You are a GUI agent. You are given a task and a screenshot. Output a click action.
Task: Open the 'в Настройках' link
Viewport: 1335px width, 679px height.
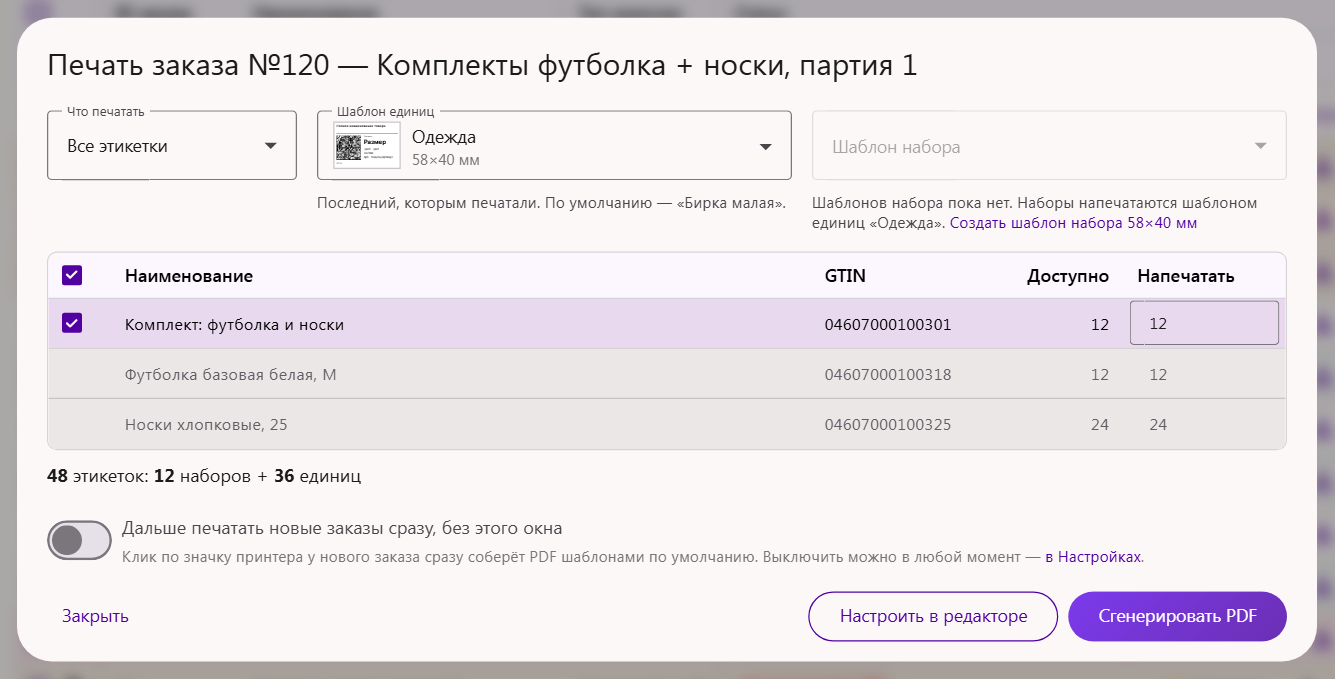click(1094, 556)
